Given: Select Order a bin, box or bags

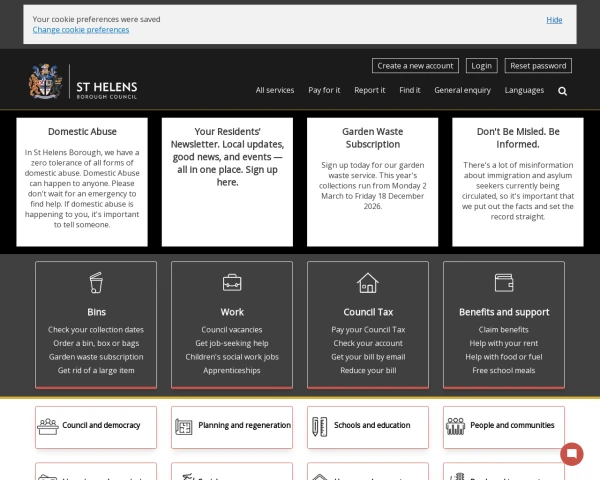Looking at the screenshot, I should [96, 343].
